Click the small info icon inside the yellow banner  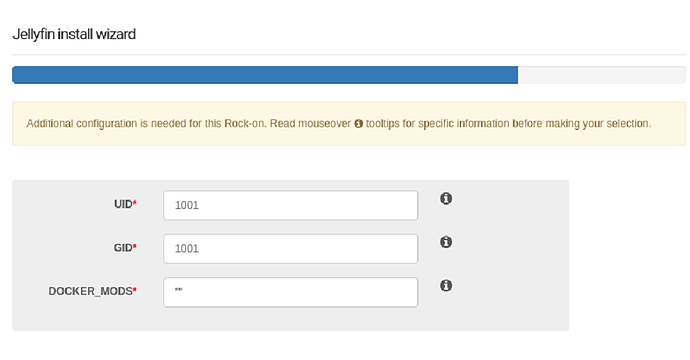[359, 124]
